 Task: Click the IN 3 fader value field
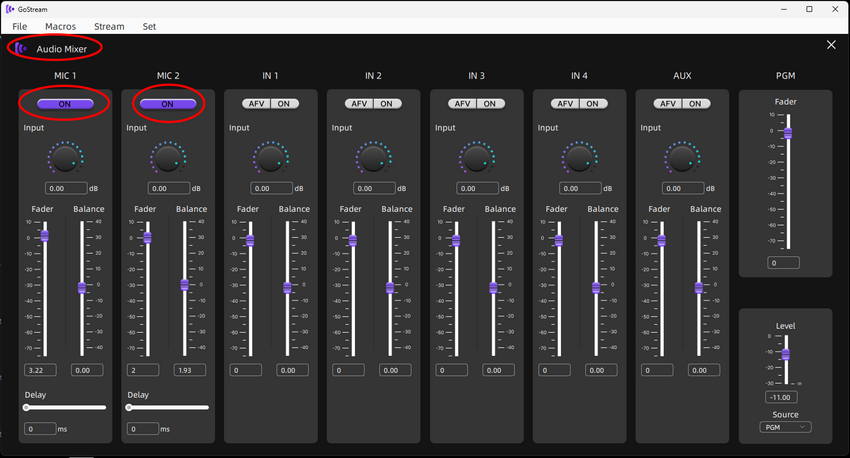pos(452,370)
